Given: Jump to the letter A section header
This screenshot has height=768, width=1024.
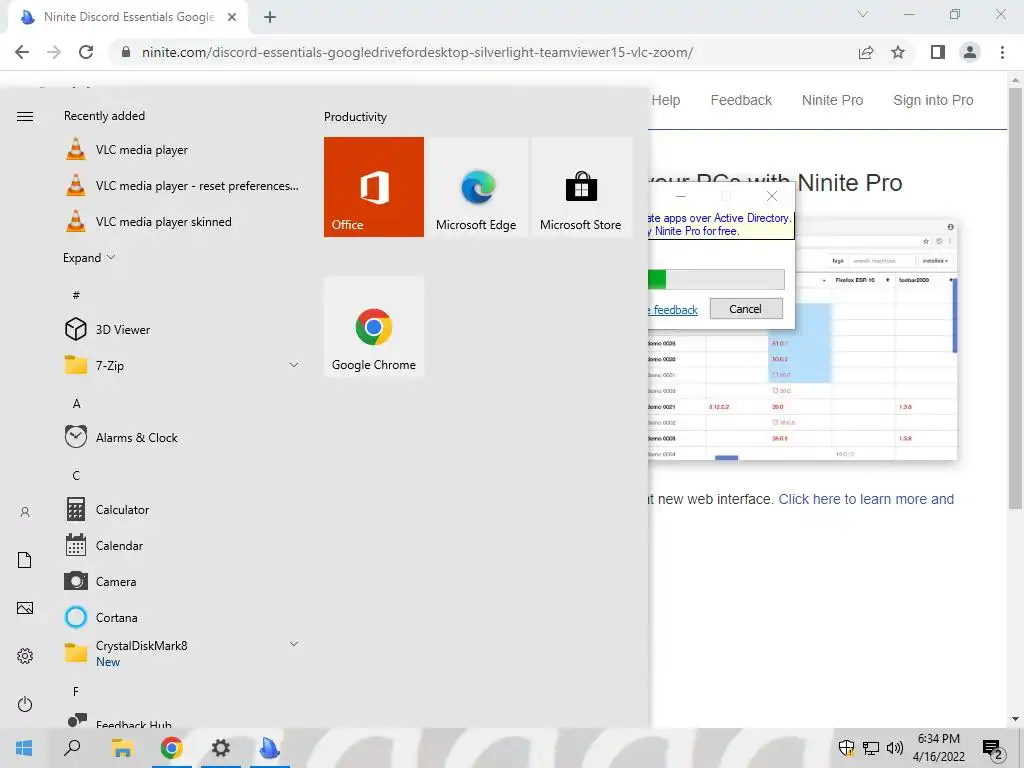Looking at the screenshot, I should tap(76, 403).
